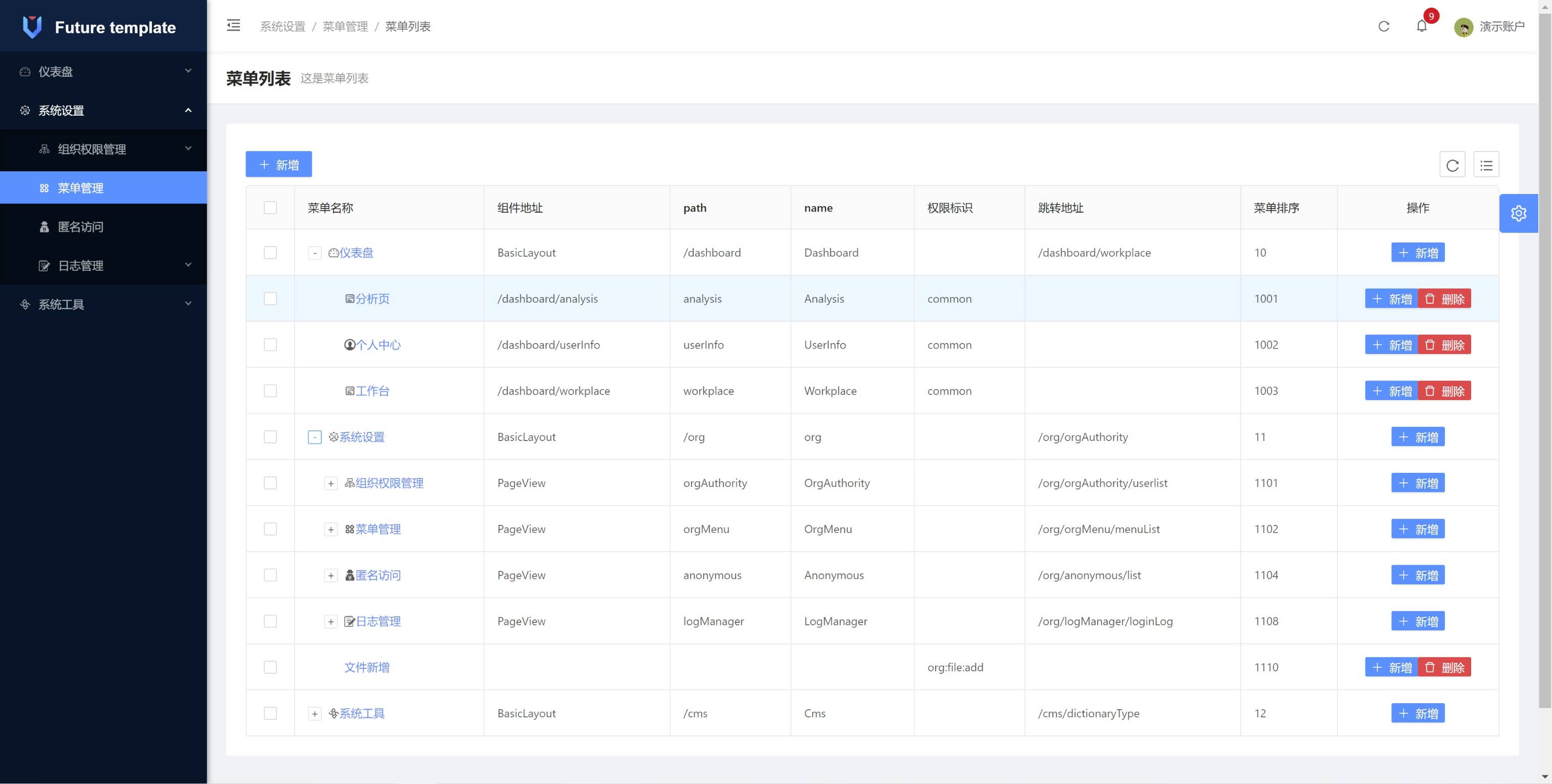Viewport: 1552px width, 784px height.
Task: Check the 系统设置 row checkbox
Action: click(x=270, y=437)
